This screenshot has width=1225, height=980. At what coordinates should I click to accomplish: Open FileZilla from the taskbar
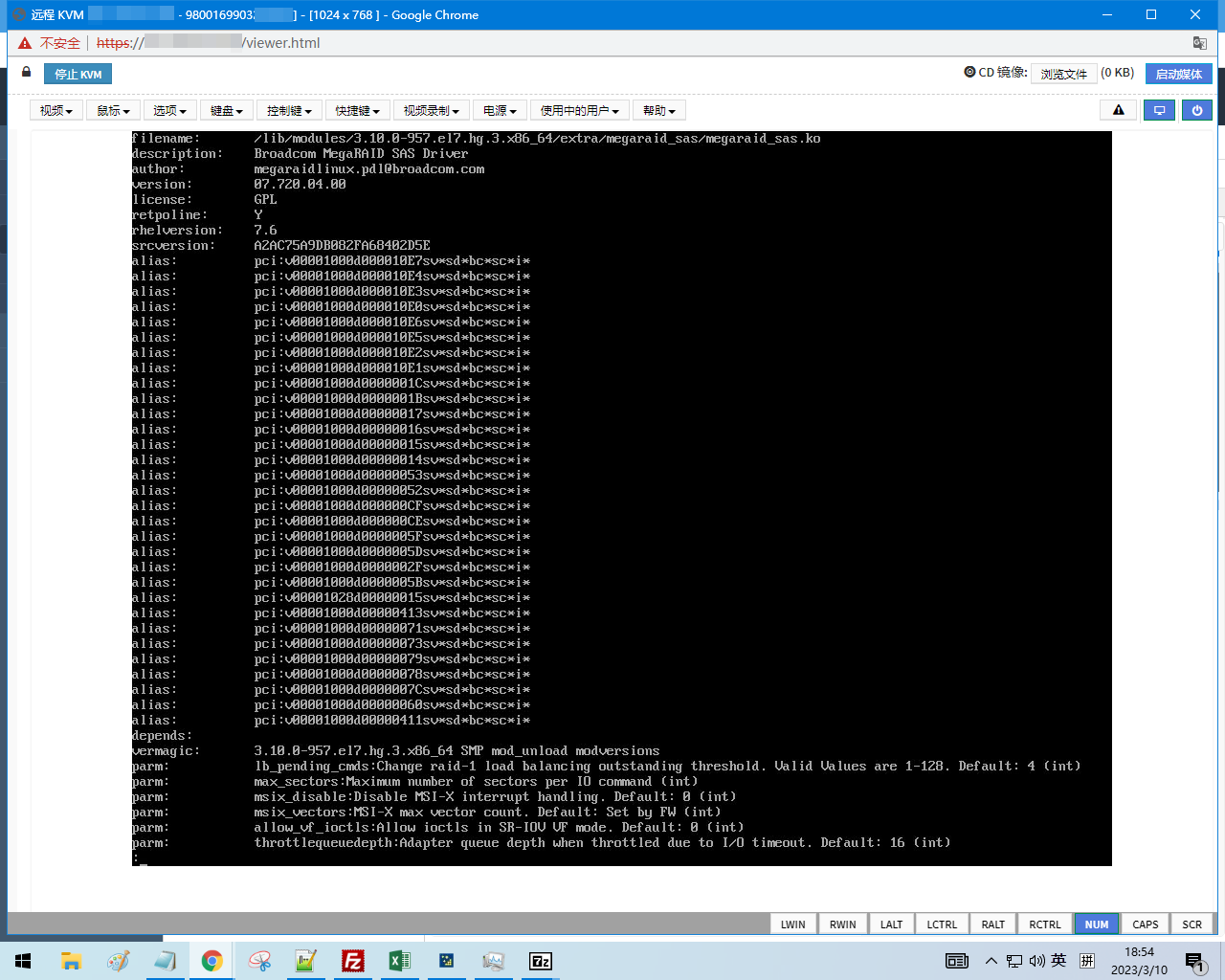tap(353, 961)
